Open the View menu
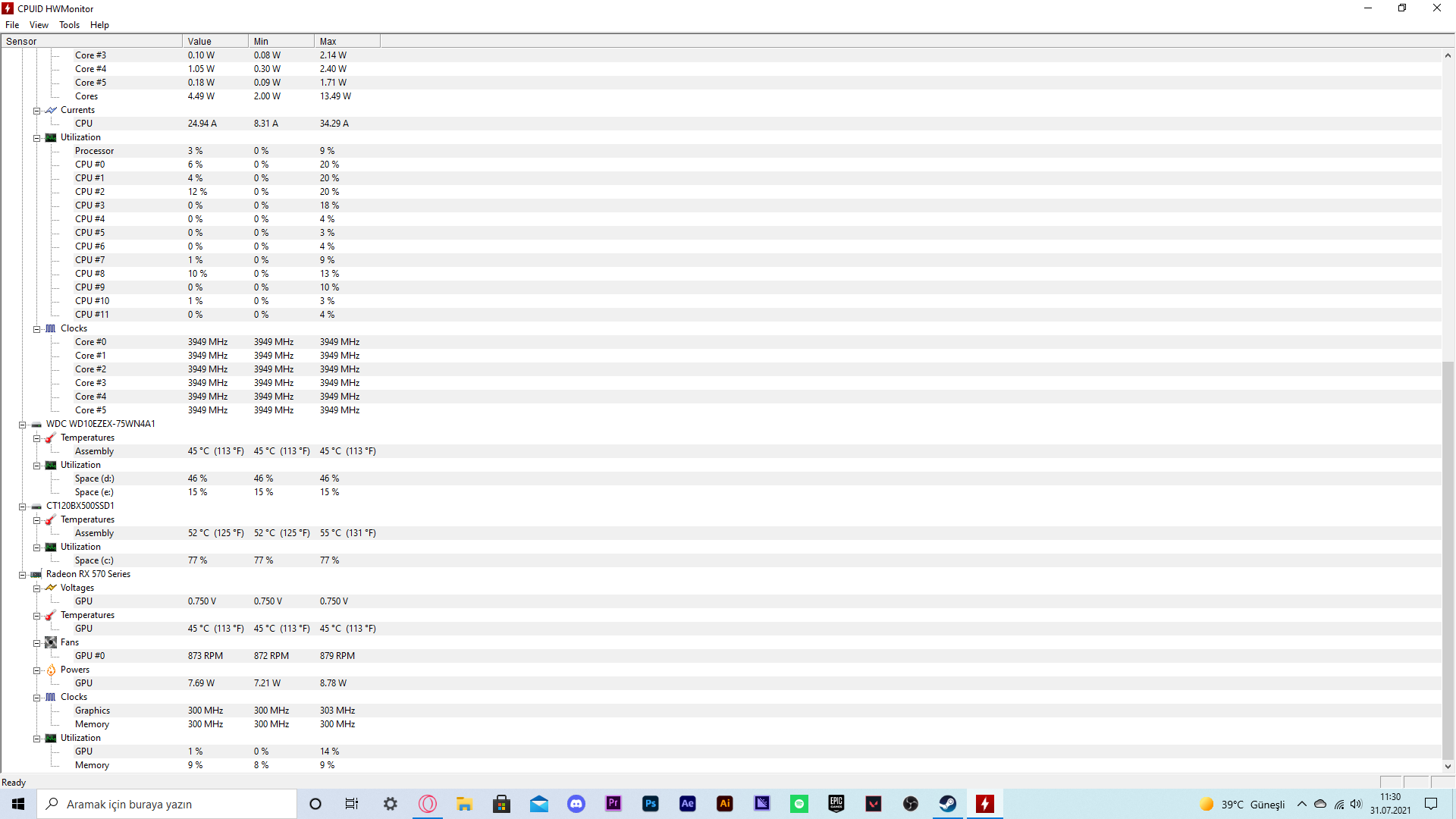 tap(39, 25)
